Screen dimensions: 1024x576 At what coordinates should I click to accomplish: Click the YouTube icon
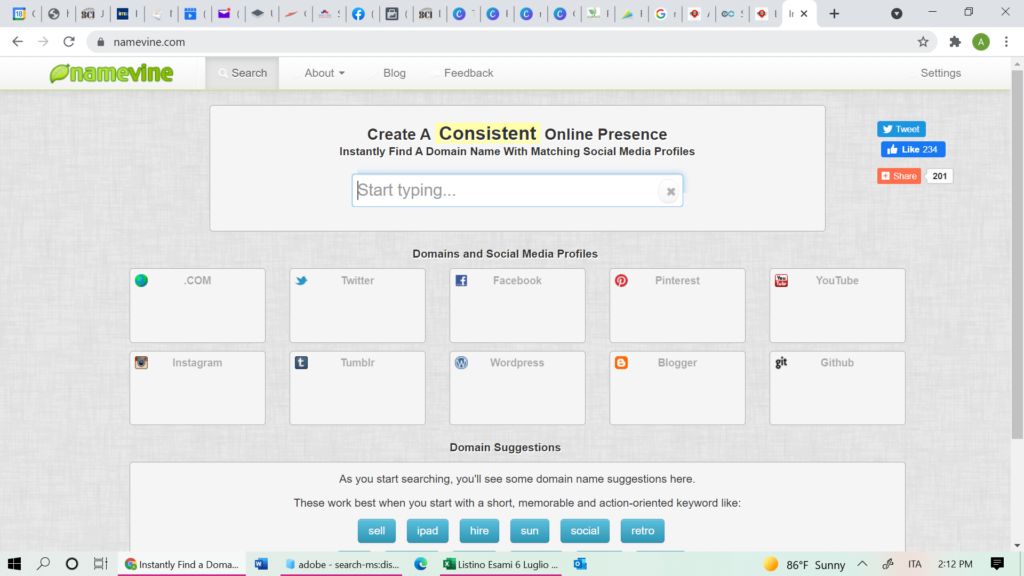pyautogui.click(x=781, y=281)
